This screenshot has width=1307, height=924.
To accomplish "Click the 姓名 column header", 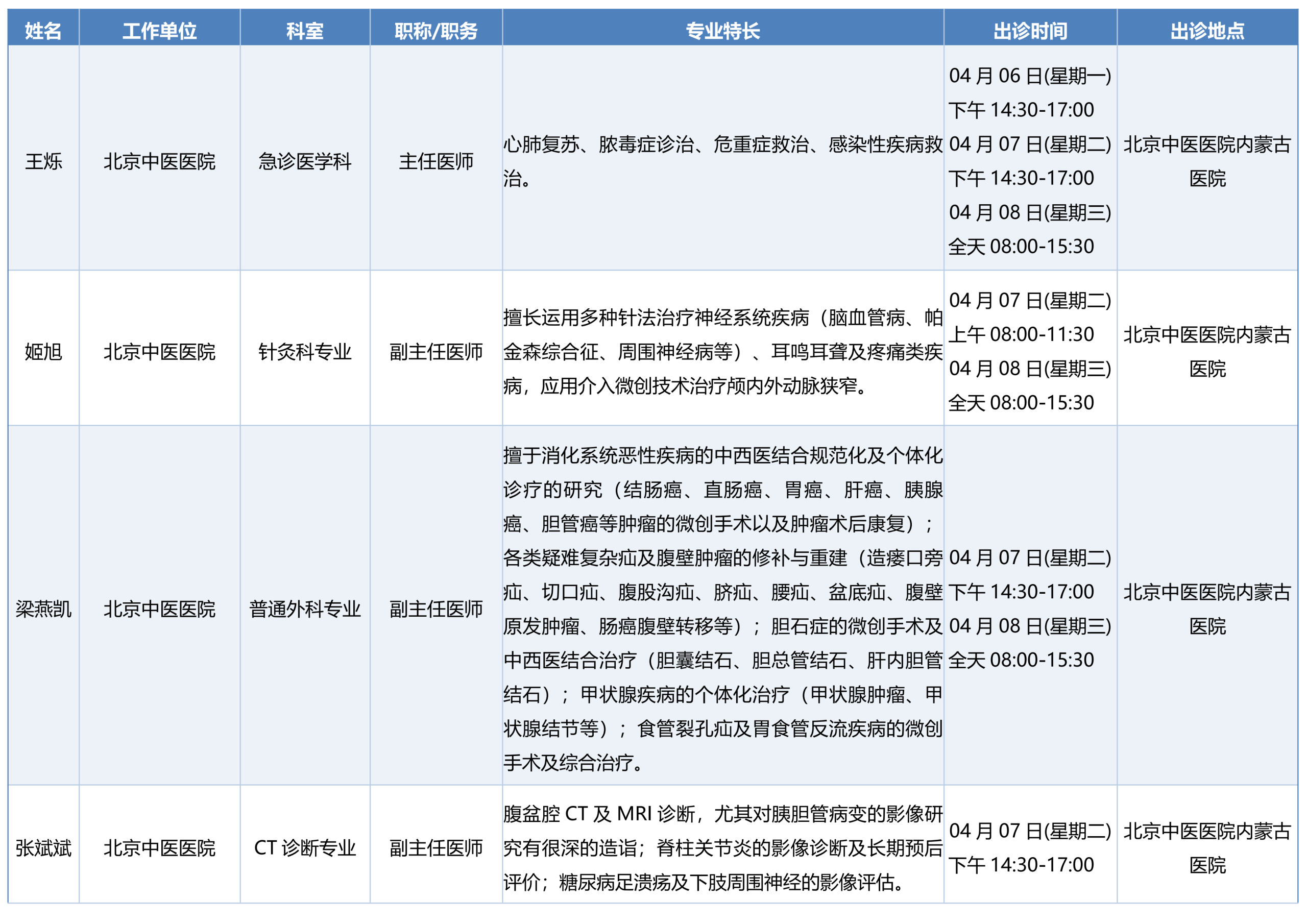I will pos(43,31).
